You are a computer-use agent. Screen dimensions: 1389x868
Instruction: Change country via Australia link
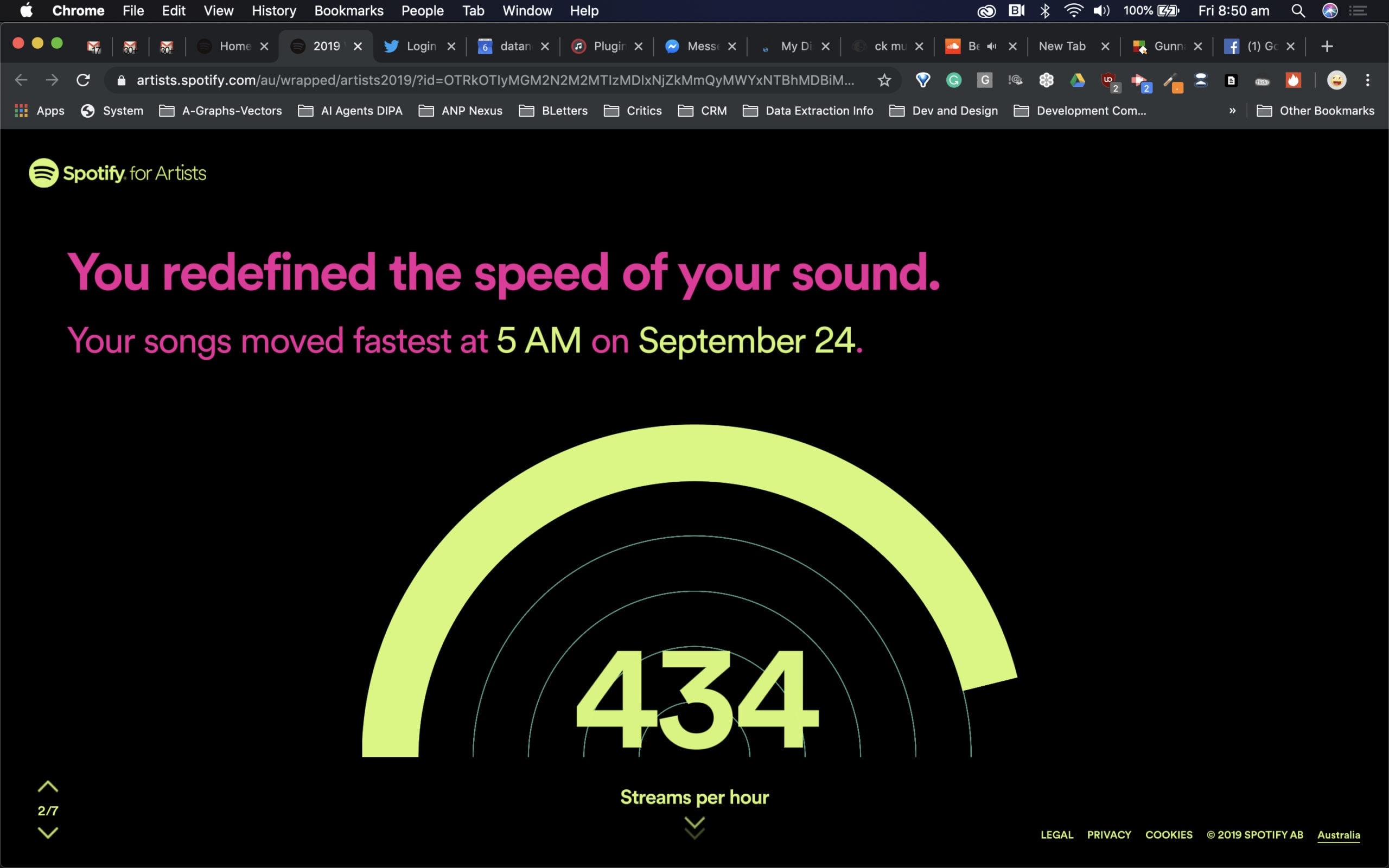point(1339,835)
